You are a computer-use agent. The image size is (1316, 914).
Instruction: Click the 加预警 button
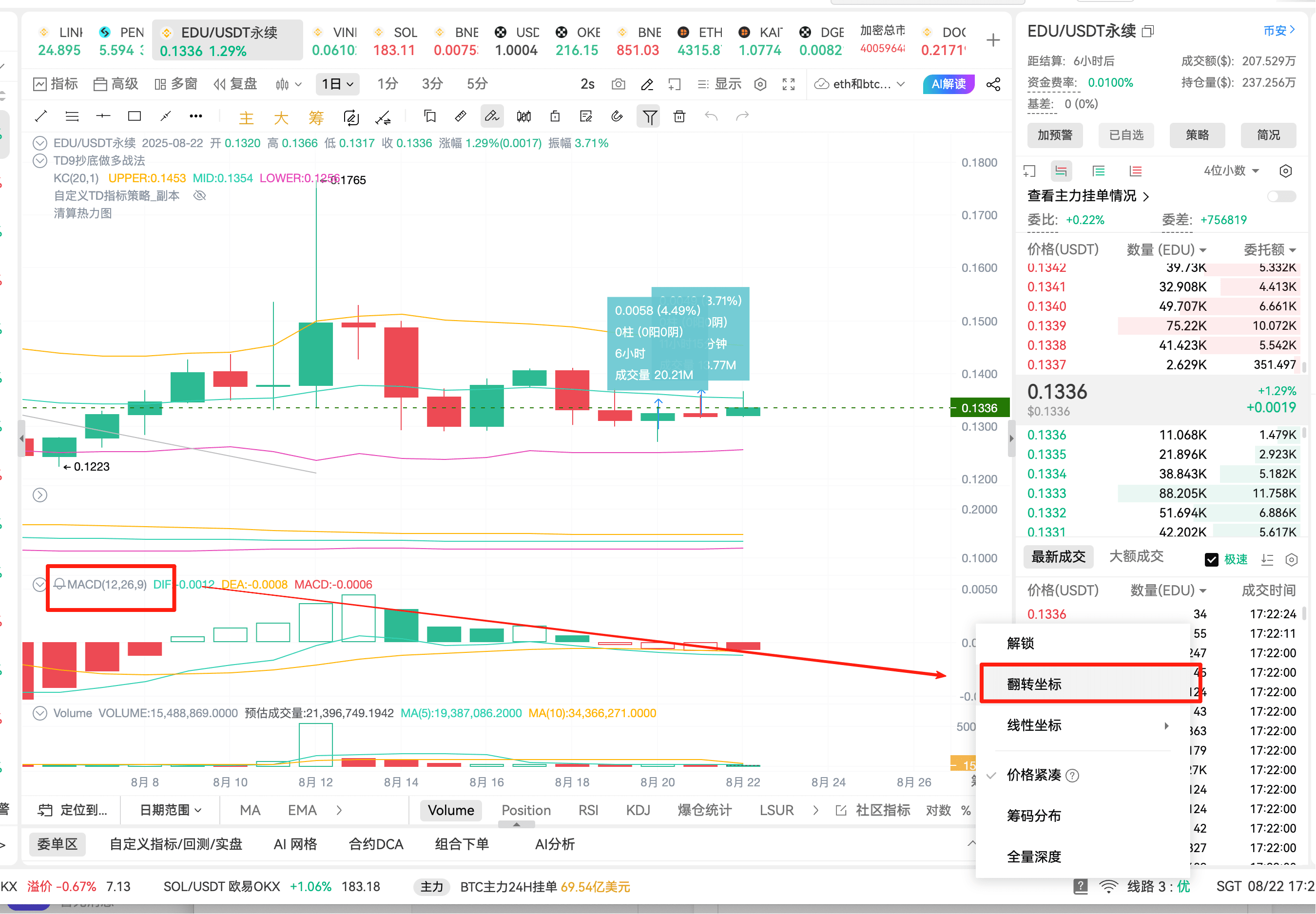[1055, 135]
